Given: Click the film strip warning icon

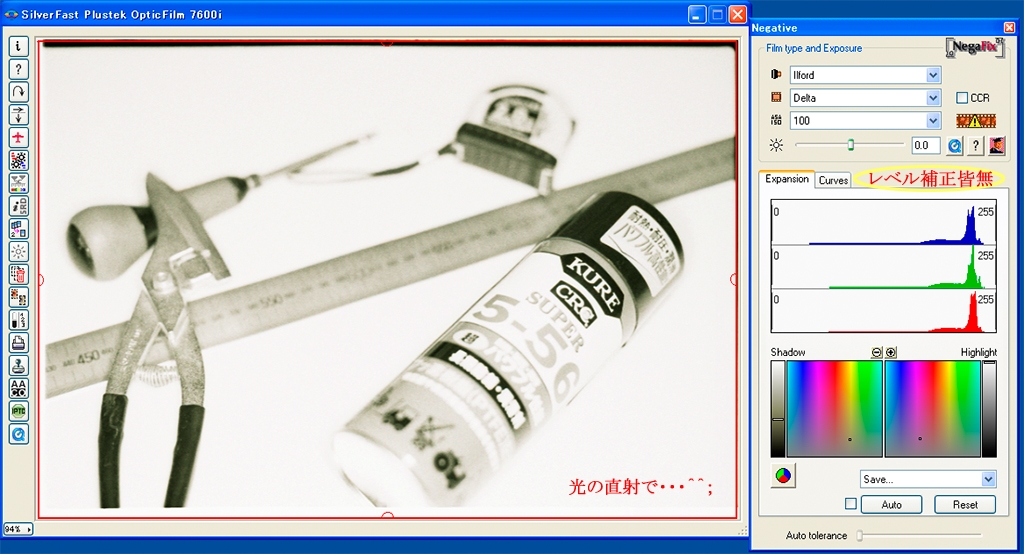Looking at the screenshot, I should point(976,121).
